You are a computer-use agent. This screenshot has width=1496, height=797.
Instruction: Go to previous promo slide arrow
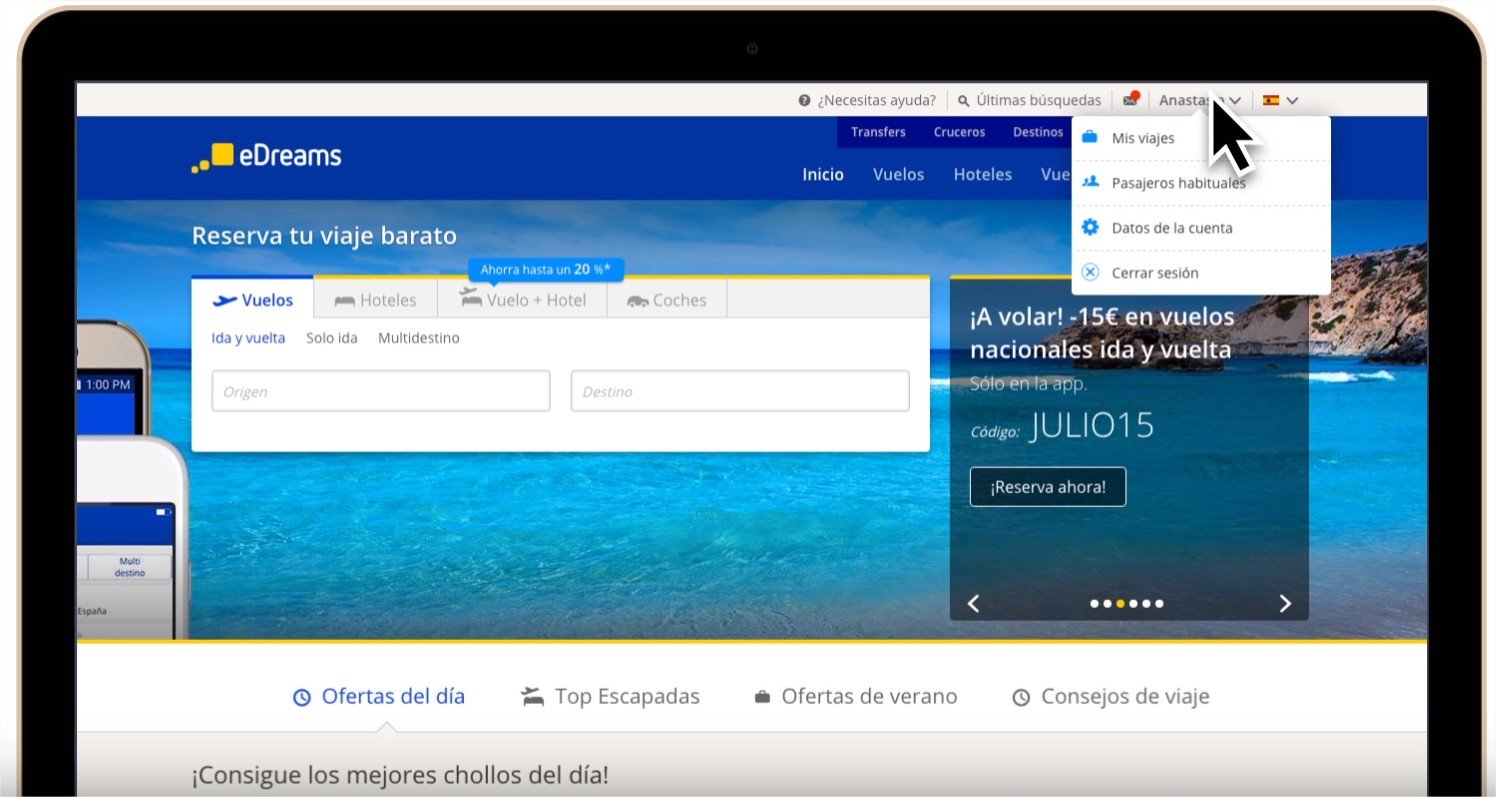(973, 603)
